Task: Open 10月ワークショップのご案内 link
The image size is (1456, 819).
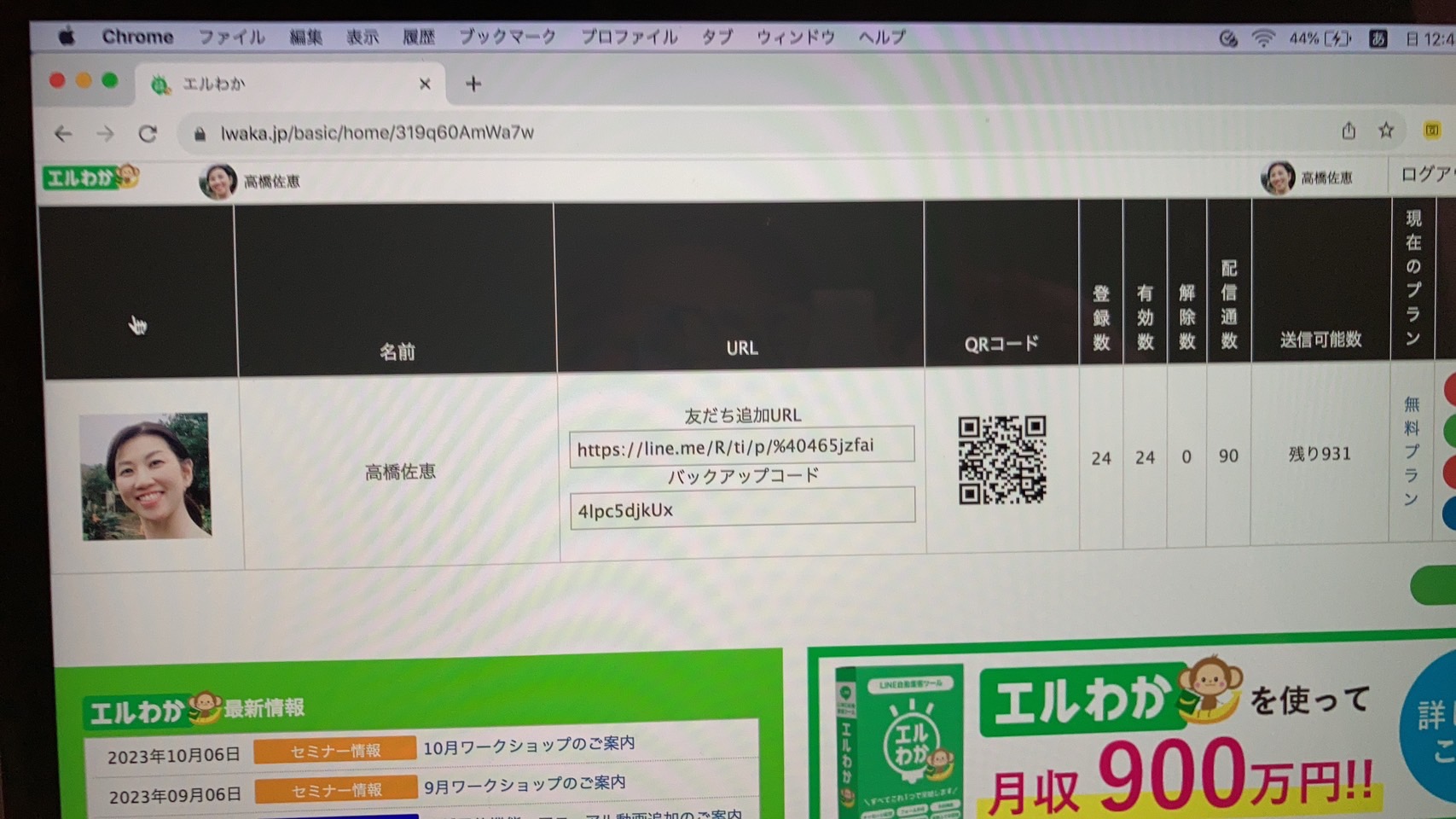Action: [x=529, y=745]
